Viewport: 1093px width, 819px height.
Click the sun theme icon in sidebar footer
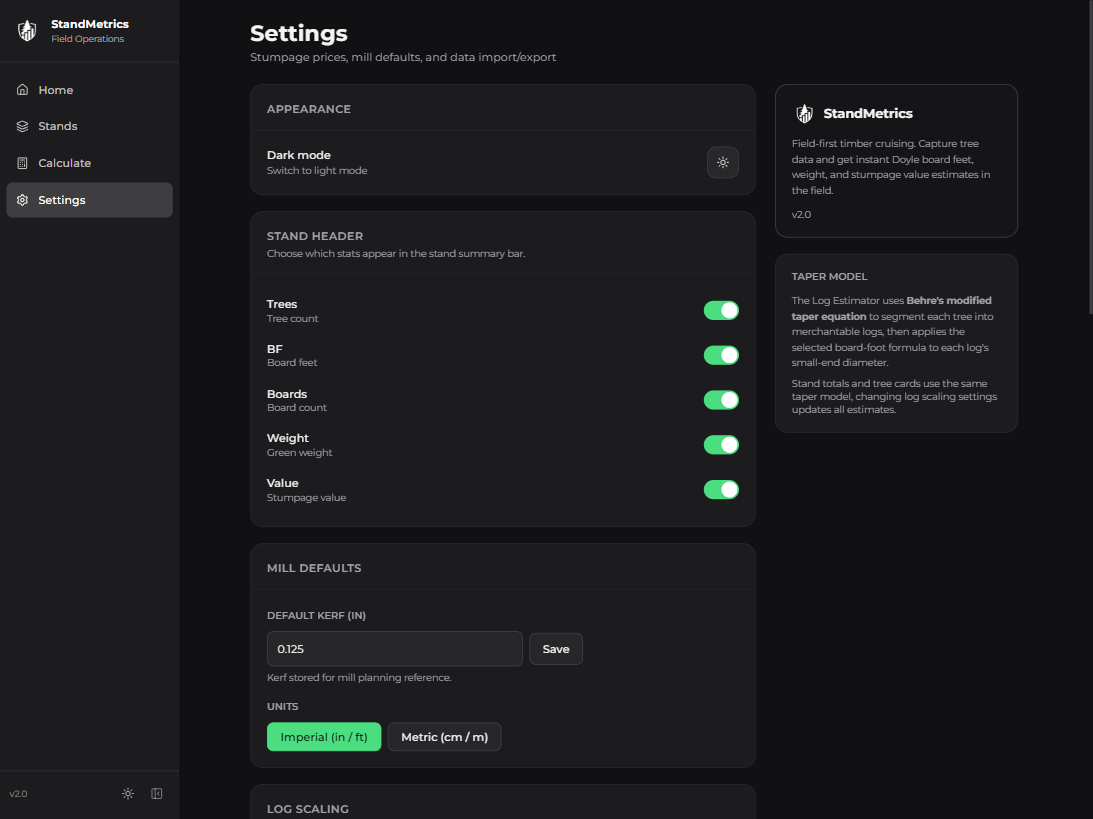(128, 794)
